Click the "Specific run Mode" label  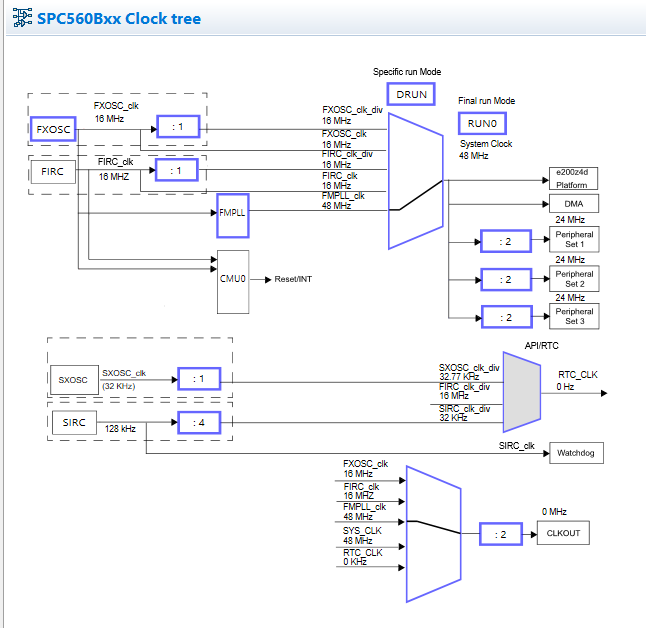click(x=407, y=72)
